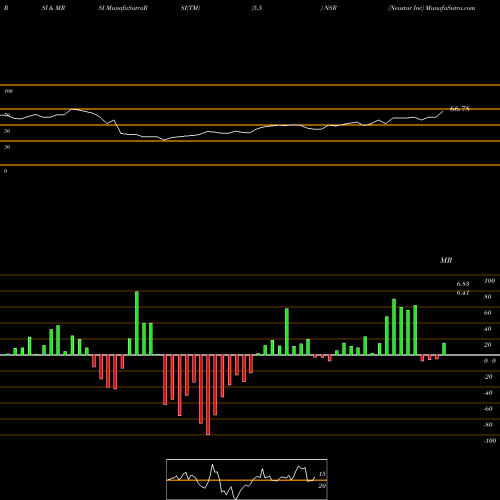
Task: Click the -40 label on the MR axis
Action: click(488, 393)
